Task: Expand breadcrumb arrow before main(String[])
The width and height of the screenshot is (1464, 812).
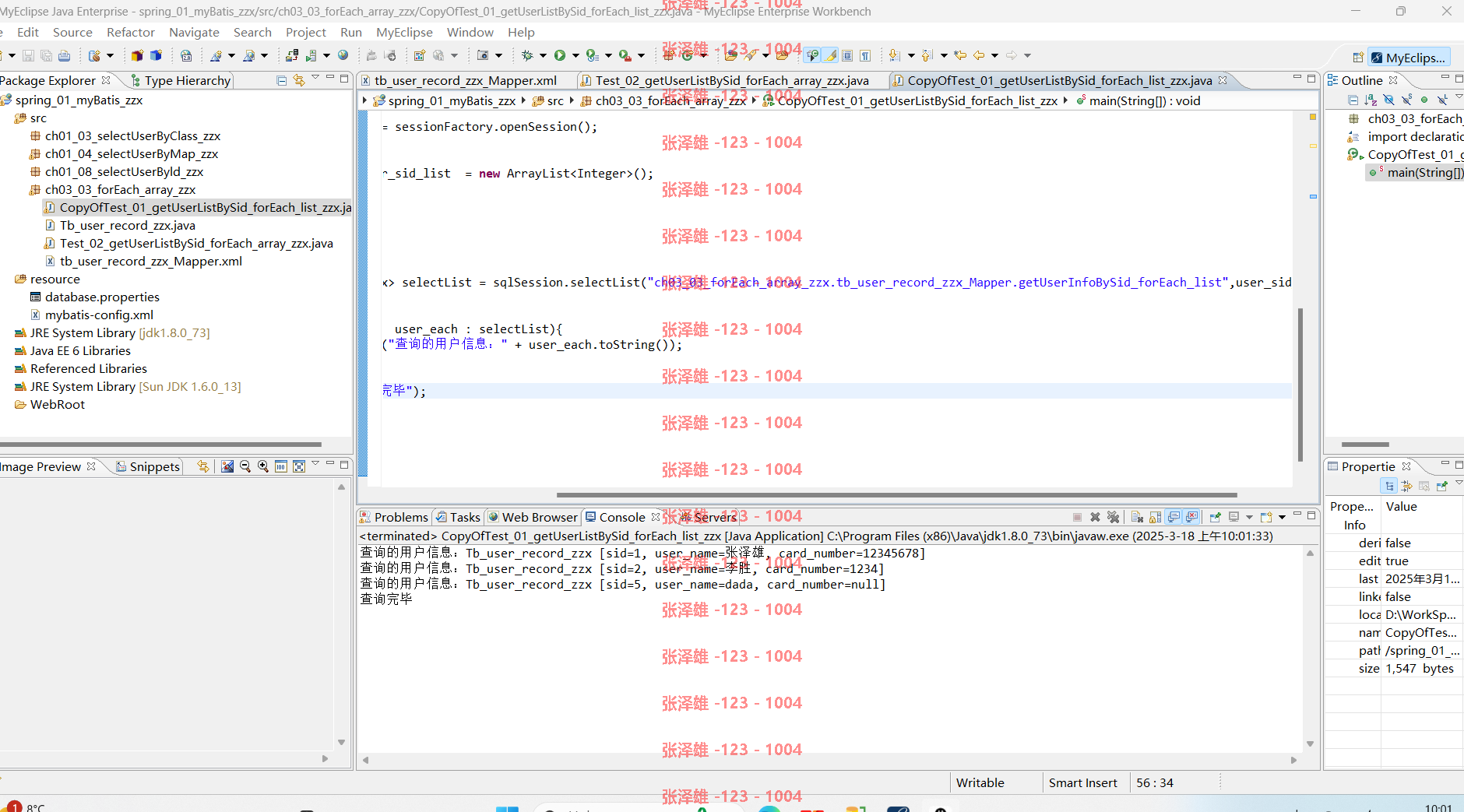Action: pyautogui.click(x=1066, y=100)
